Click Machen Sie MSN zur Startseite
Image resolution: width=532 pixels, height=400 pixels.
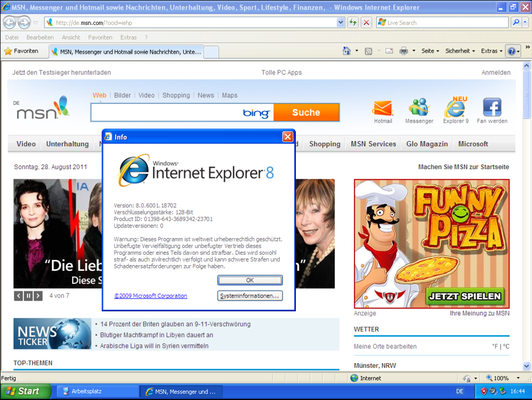463,167
